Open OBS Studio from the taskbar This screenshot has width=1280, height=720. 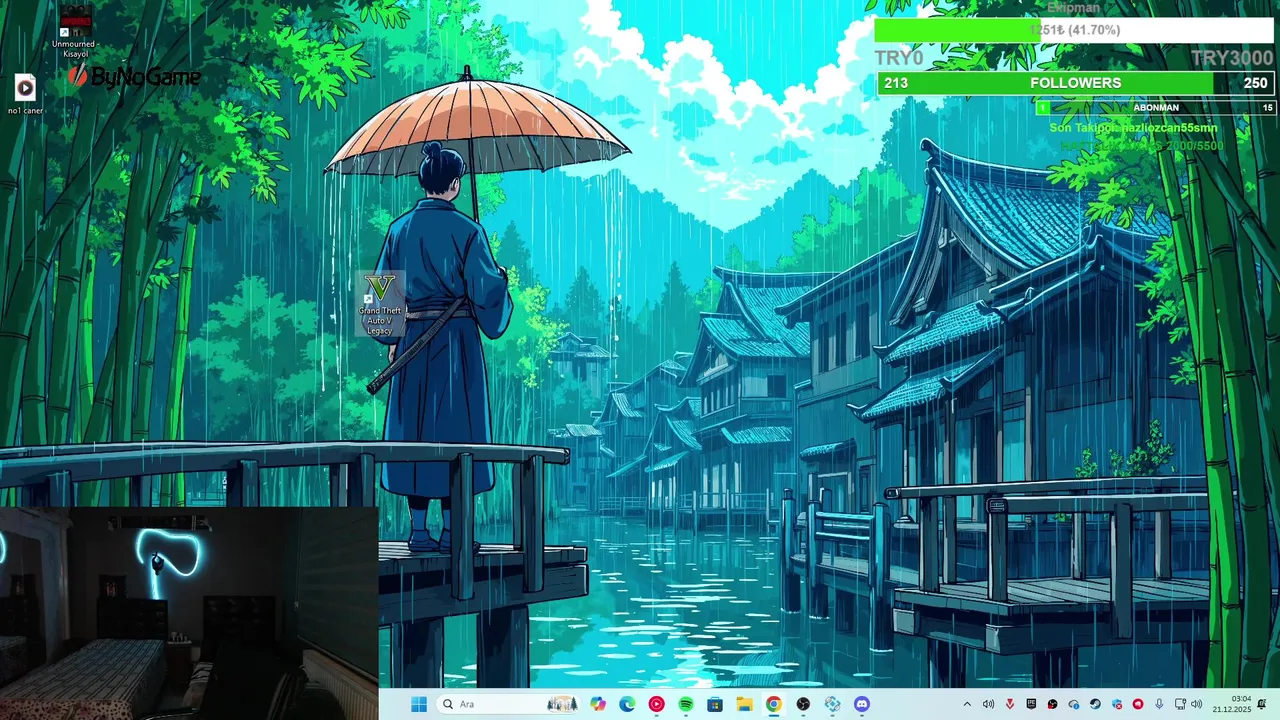(x=803, y=704)
